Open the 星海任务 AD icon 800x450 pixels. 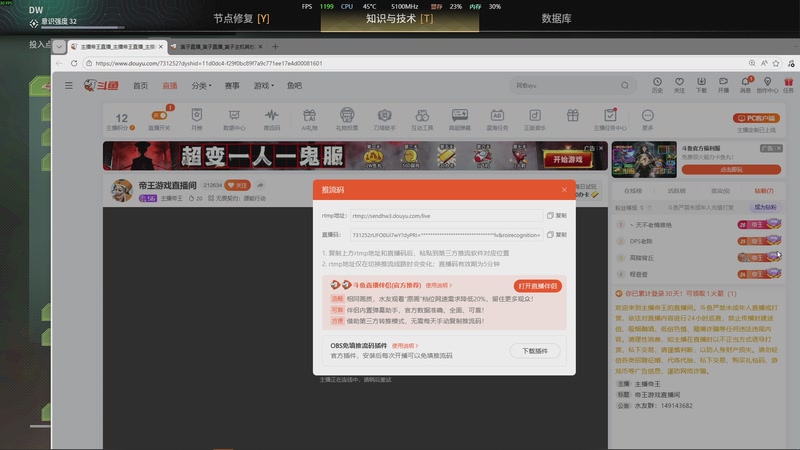[497, 115]
